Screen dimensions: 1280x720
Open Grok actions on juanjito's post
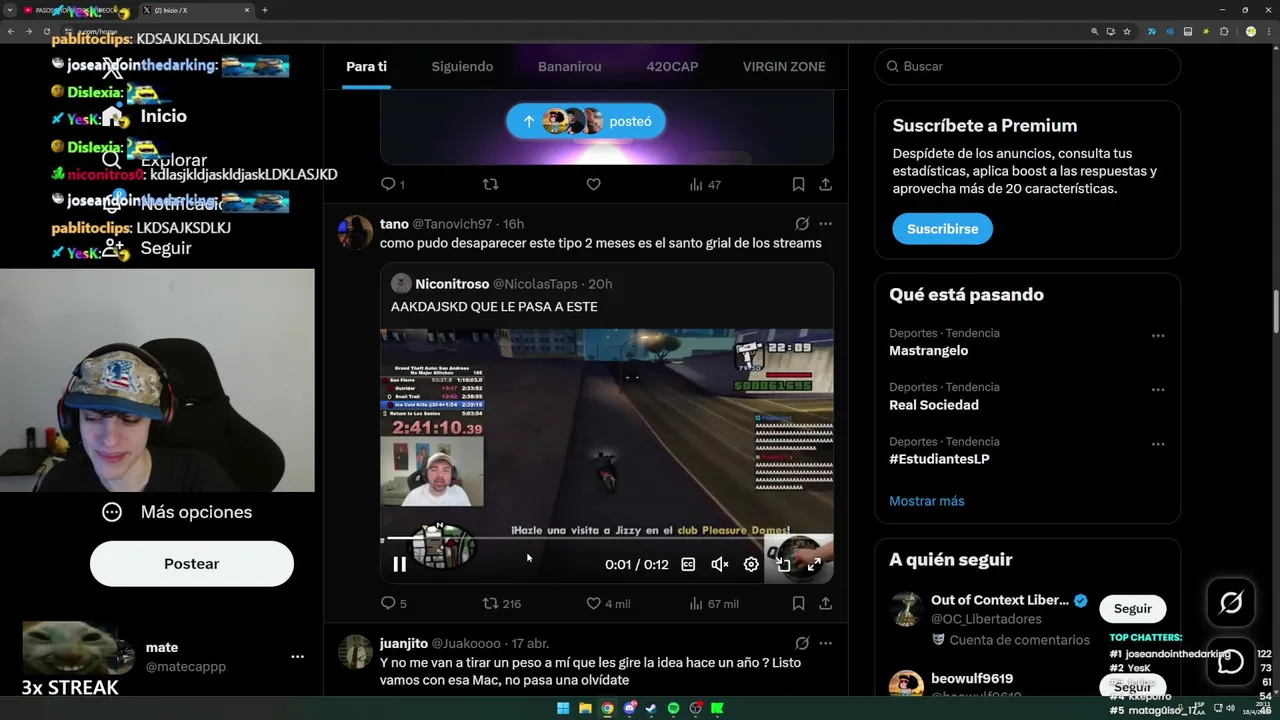[x=802, y=643]
